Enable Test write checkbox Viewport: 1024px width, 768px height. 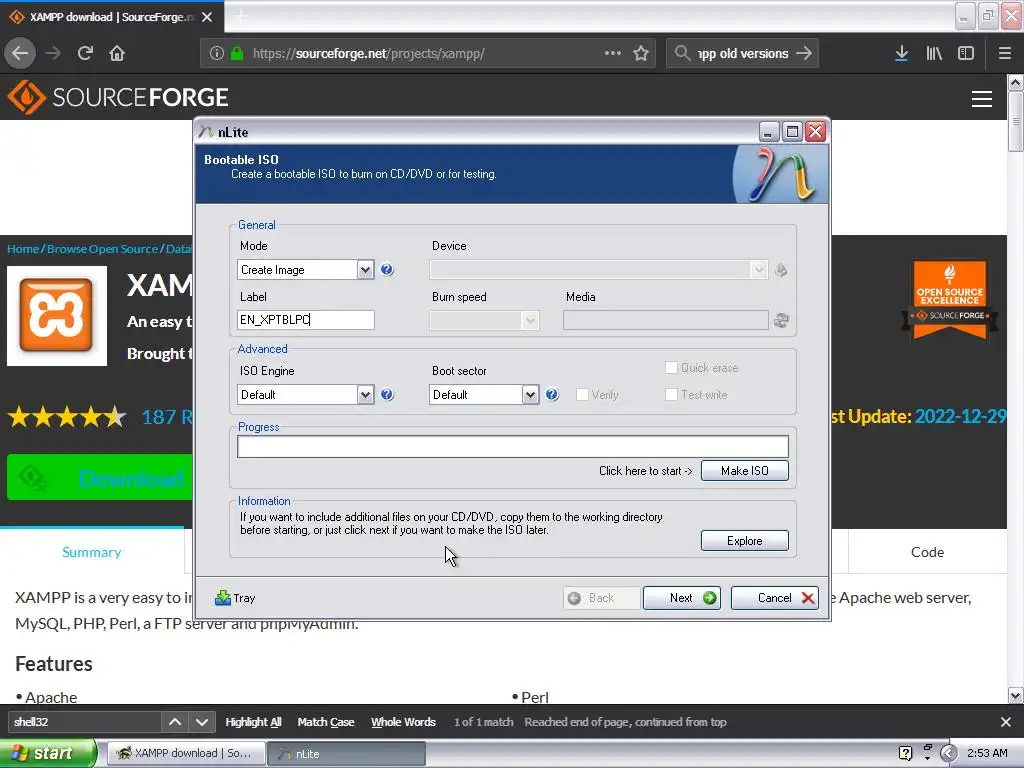pyautogui.click(x=671, y=394)
